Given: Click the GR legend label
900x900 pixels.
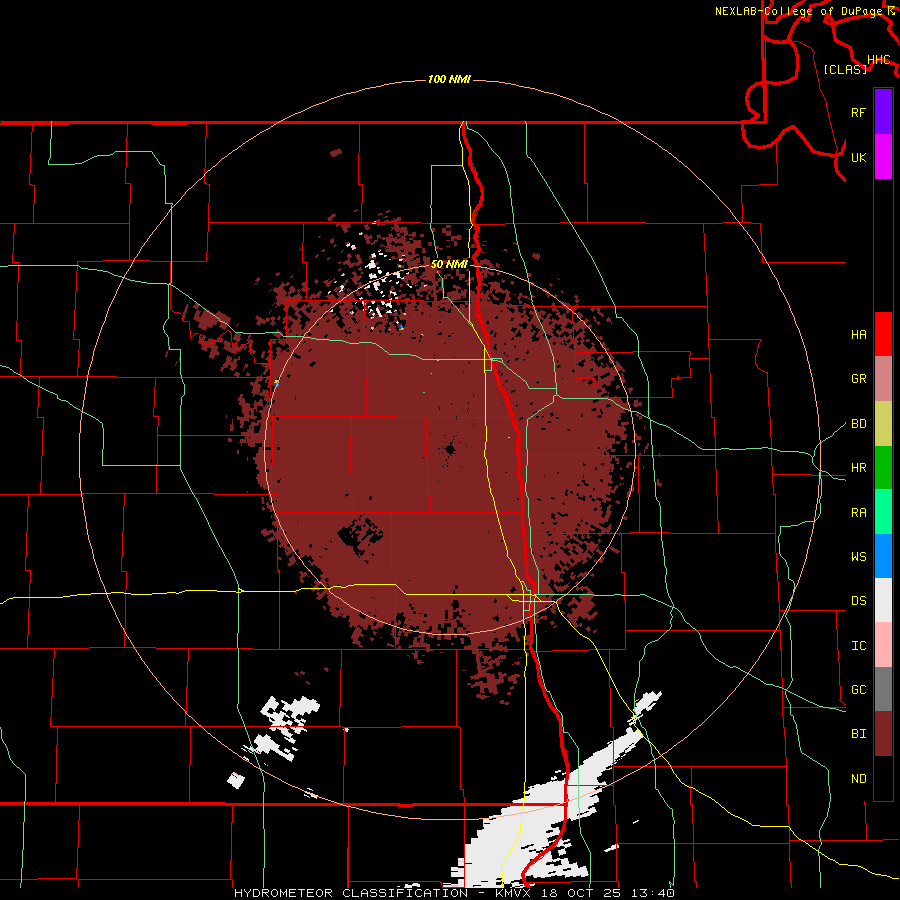Looking at the screenshot, I should (858, 379).
